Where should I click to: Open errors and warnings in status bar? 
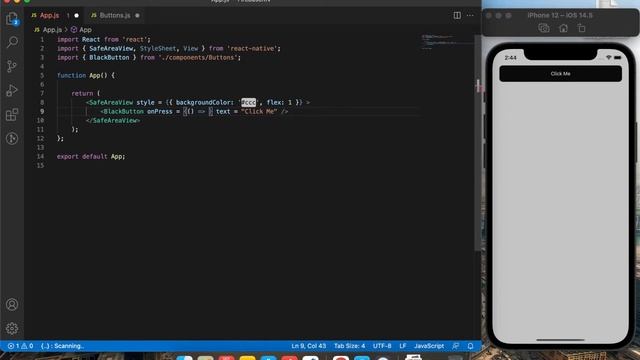coord(20,346)
